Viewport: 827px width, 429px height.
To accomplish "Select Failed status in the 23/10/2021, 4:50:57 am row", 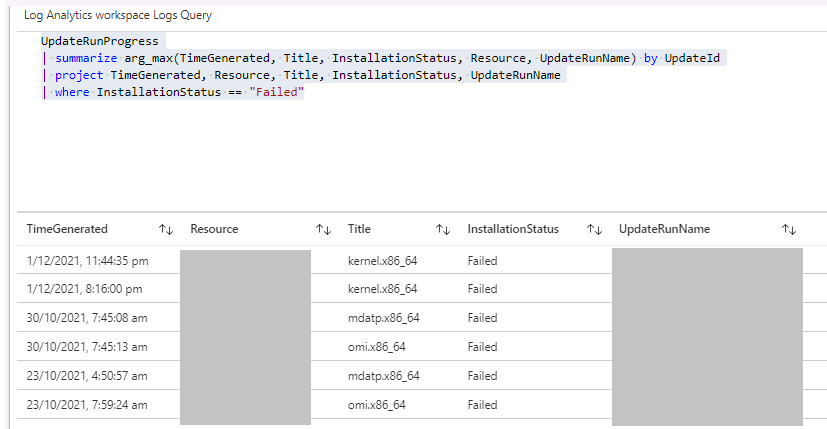I will (482, 376).
